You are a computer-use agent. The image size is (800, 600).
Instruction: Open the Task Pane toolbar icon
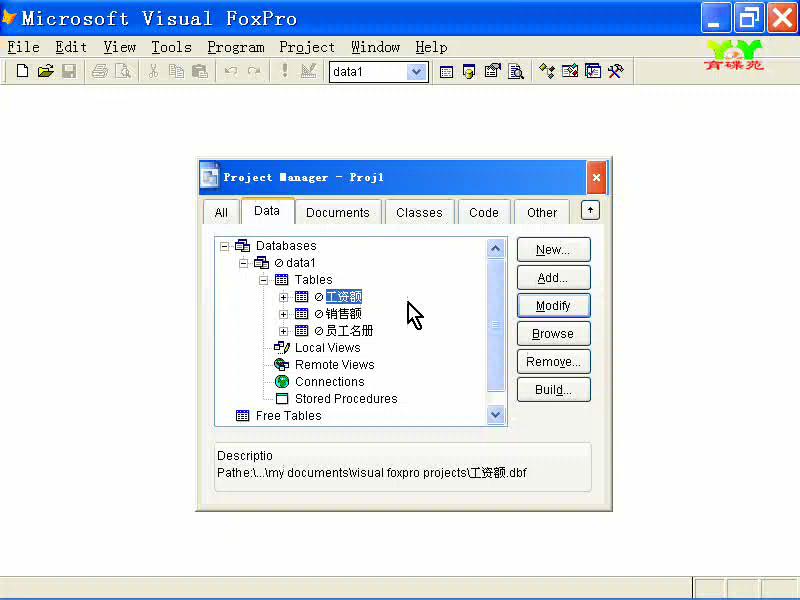click(593, 71)
